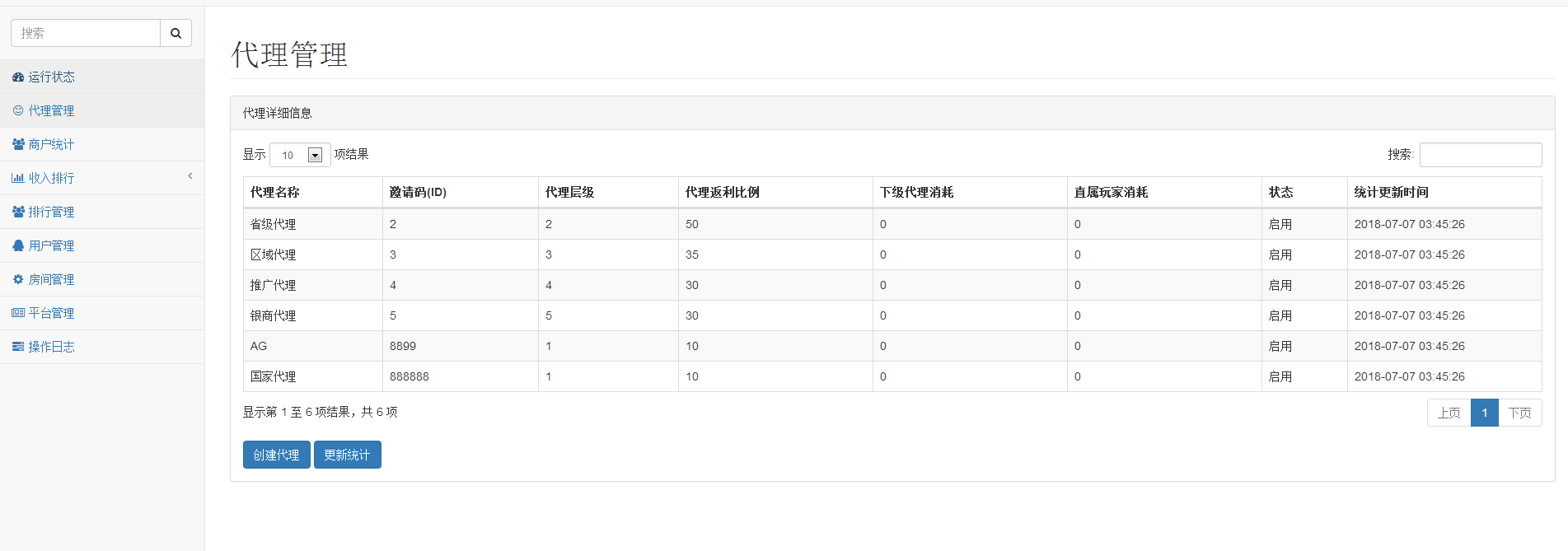Click the table search field at right
The width and height of the screenshot is (1568, 551).
(x=1480, y=155)
